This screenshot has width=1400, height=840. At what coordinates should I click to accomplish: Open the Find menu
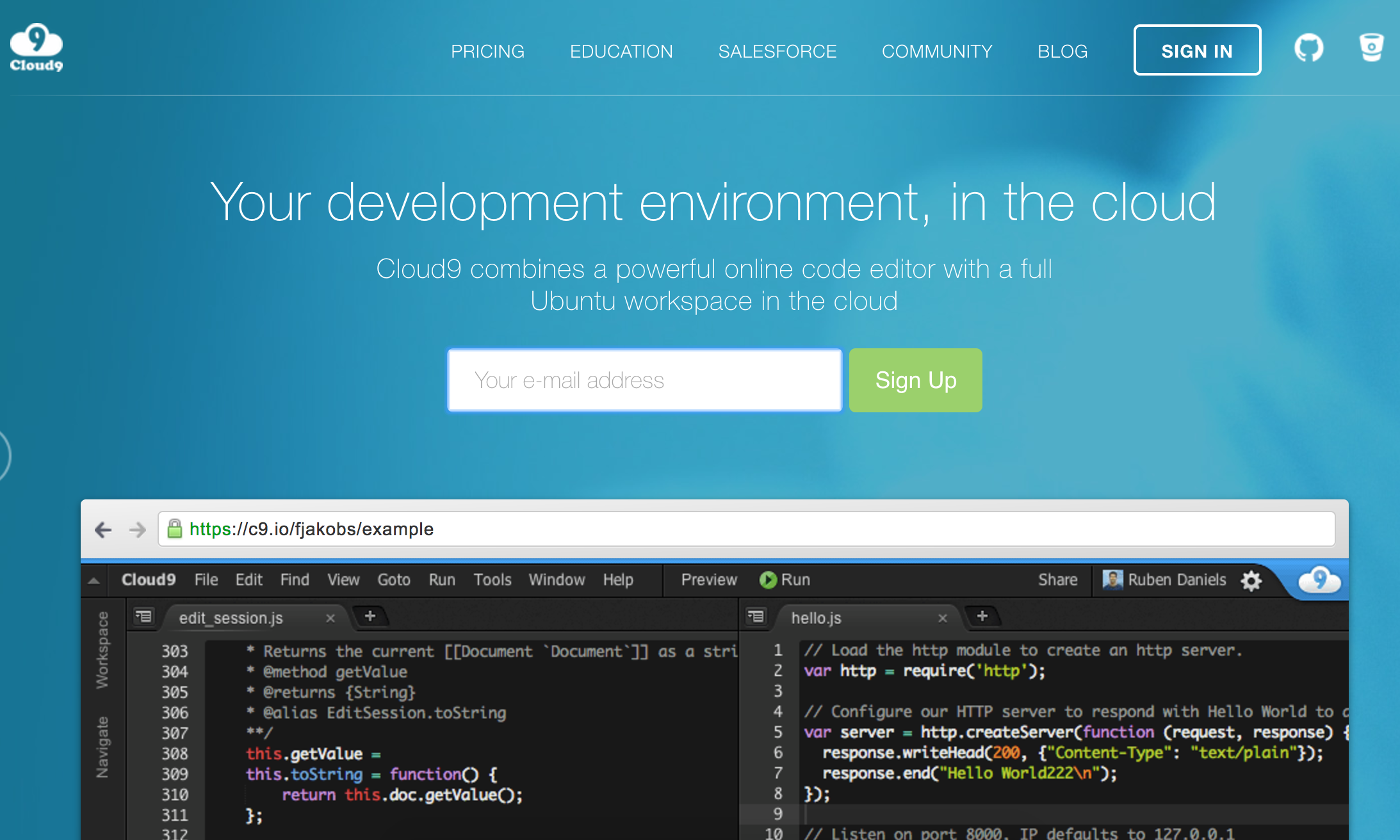tap(295, 579)
